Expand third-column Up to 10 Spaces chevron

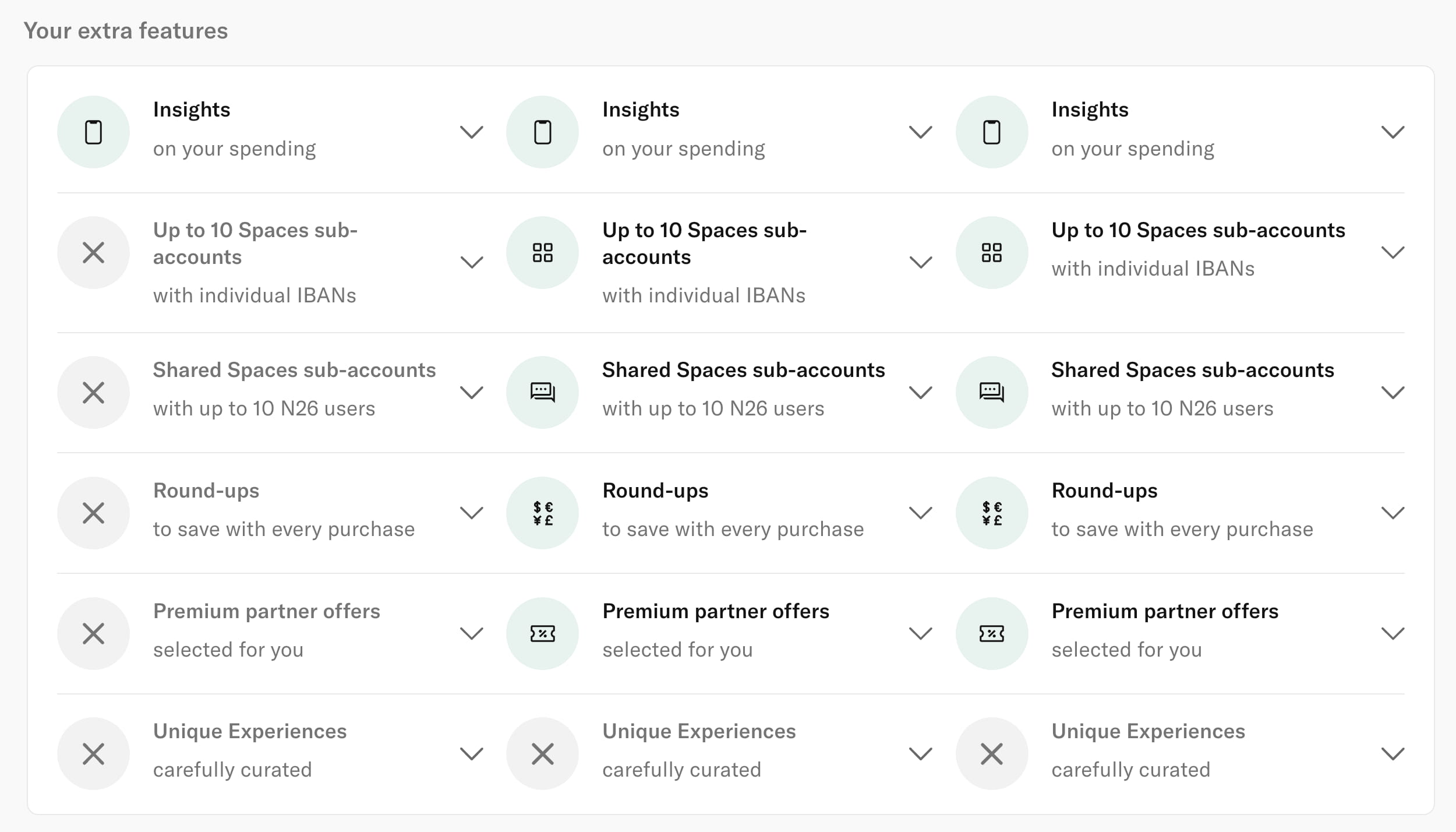click(x=1393, y=253)
